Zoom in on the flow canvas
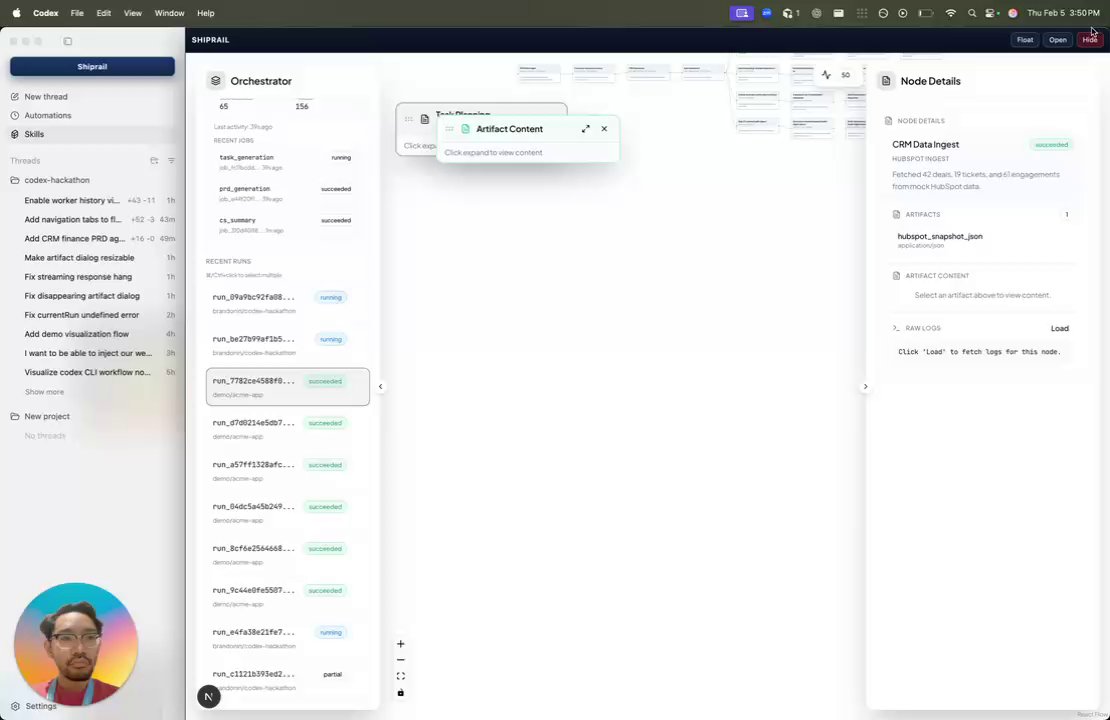 tap(401, 644)
